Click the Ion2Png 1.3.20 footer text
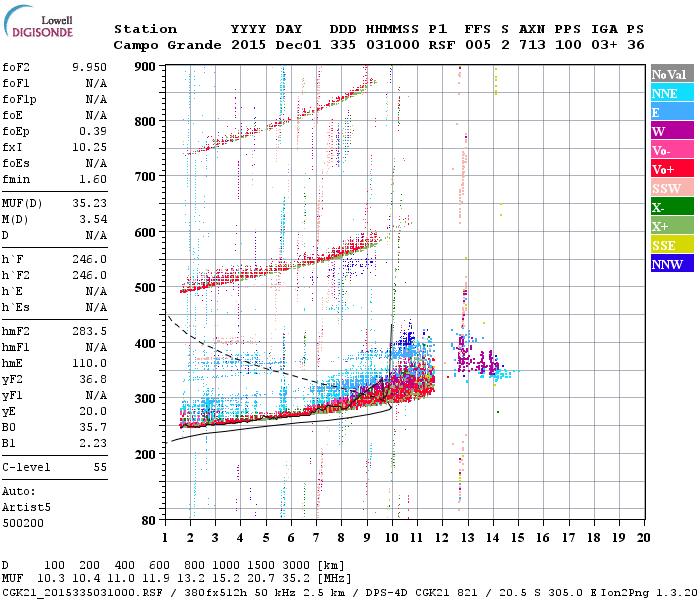The image size is (700, 600). coord(649,592)
